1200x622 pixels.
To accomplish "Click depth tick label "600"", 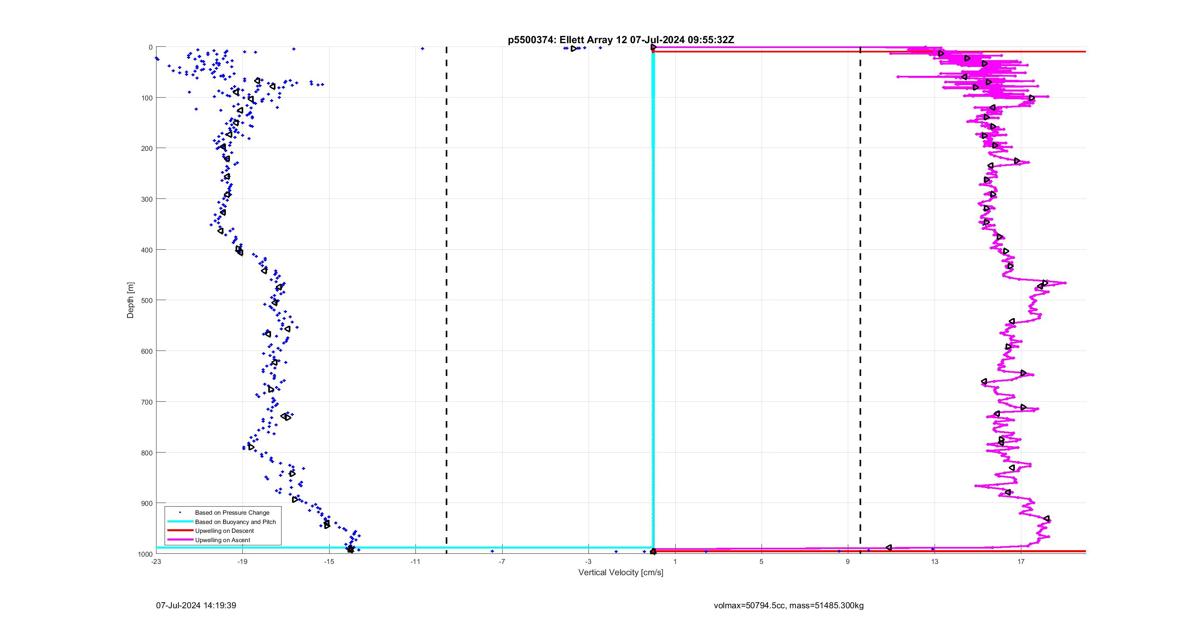I will tap(146, 351).
